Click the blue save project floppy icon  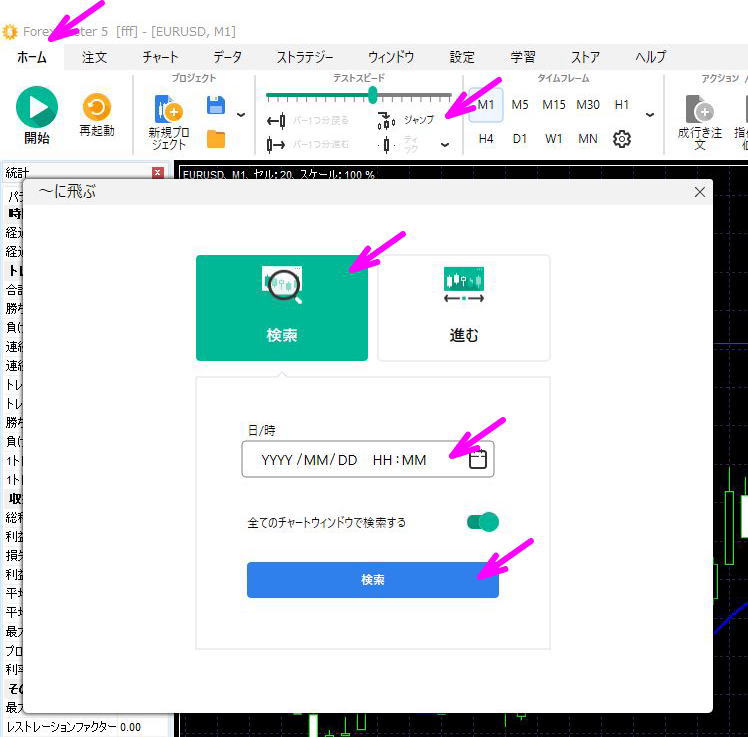216,105
